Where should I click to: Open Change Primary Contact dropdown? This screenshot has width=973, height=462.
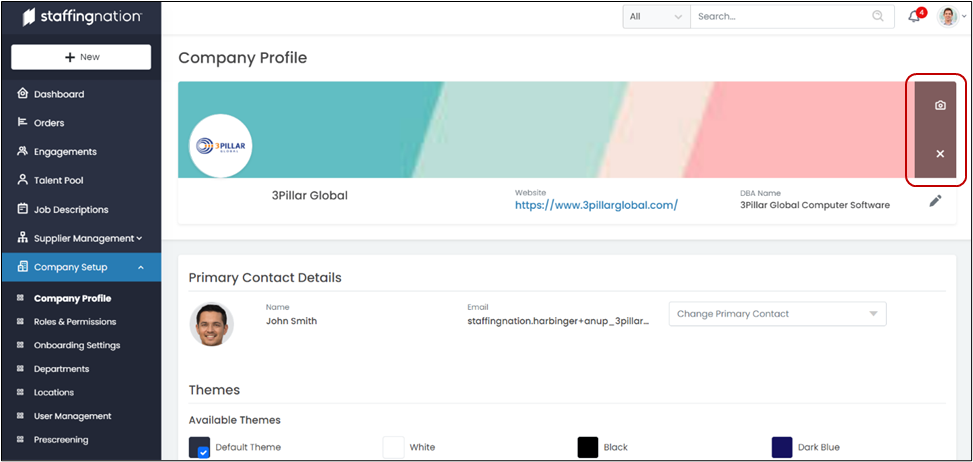click(x=778, y=314)
